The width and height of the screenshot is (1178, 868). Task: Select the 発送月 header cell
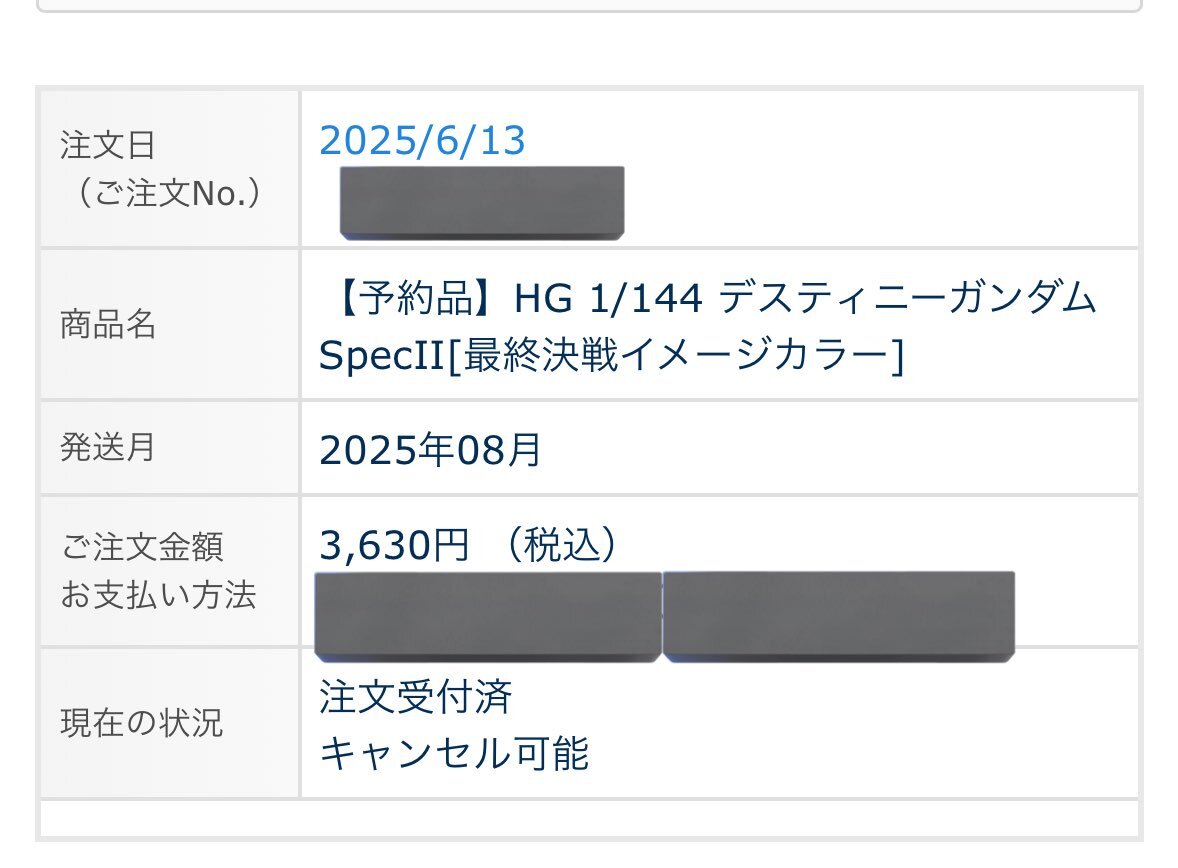point(170,448)
